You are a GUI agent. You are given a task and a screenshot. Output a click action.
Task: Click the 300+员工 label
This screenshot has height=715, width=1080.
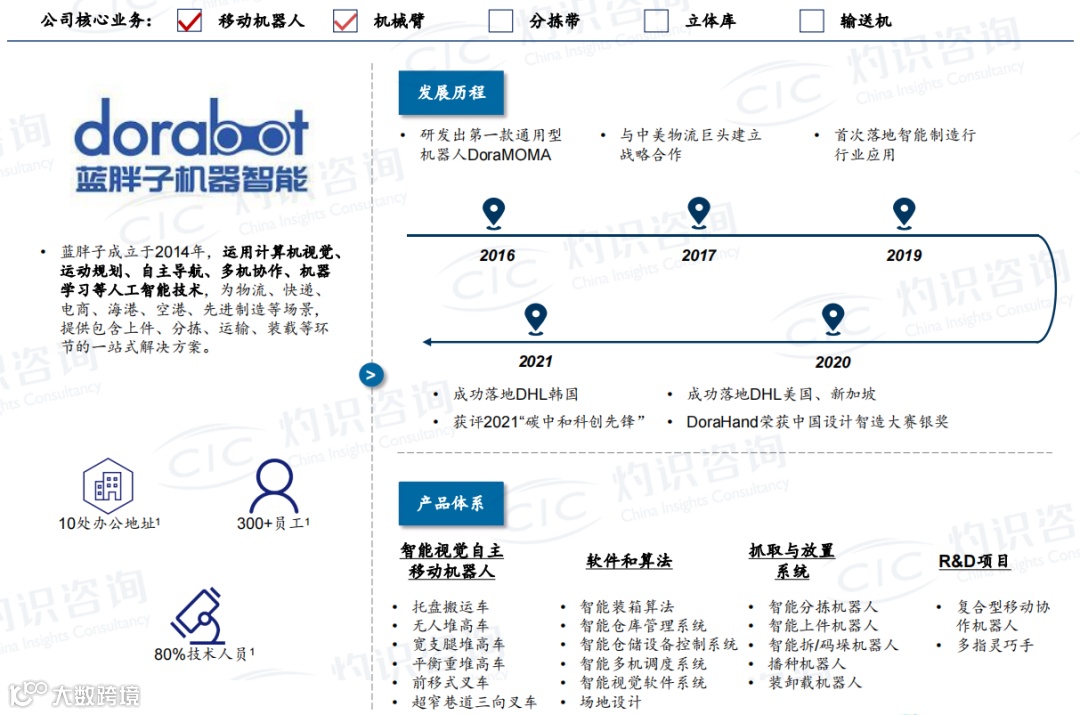click(x=273, y=524)
